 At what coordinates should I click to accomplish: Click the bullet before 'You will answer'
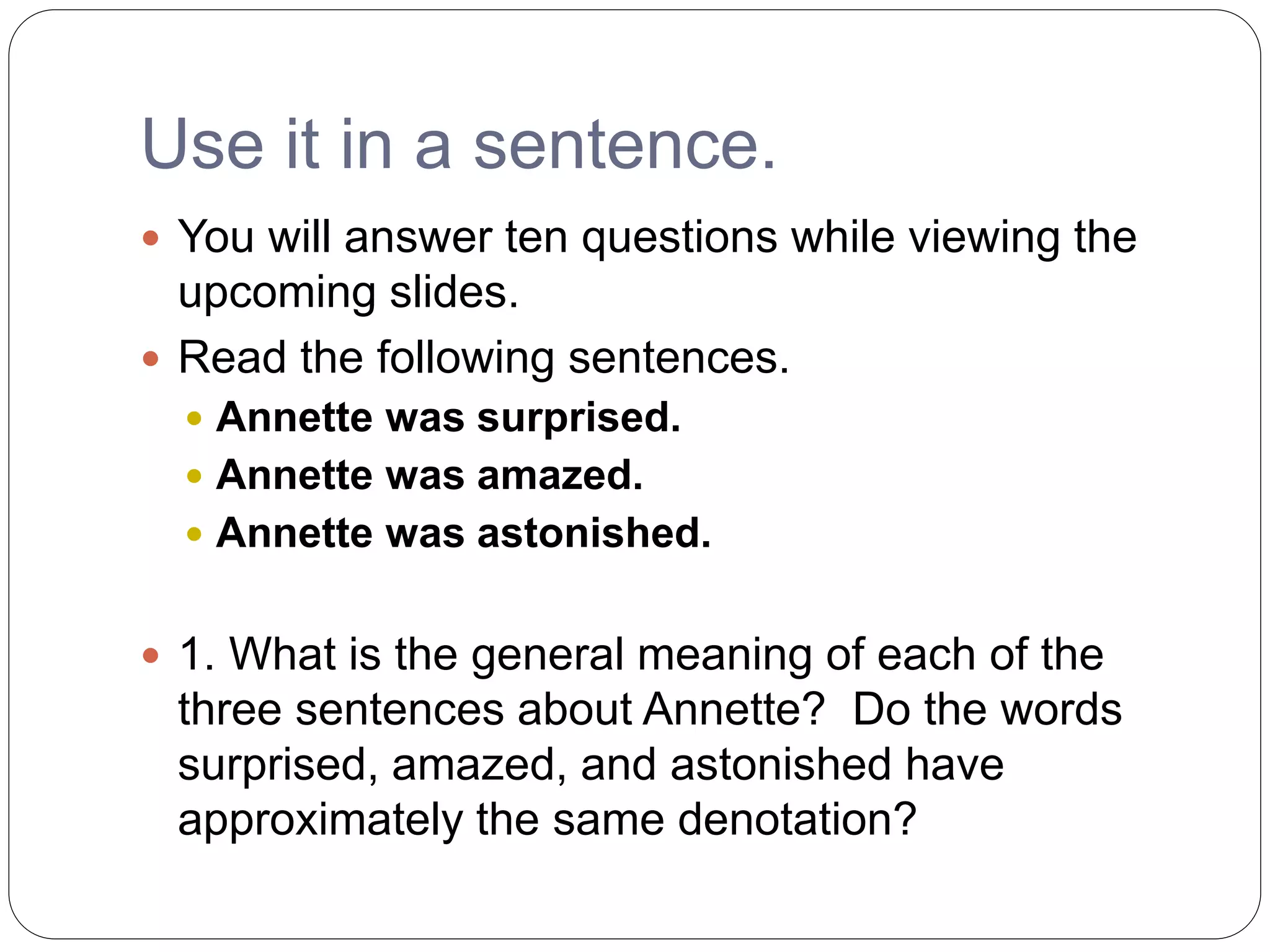click(x=151, y=238)
